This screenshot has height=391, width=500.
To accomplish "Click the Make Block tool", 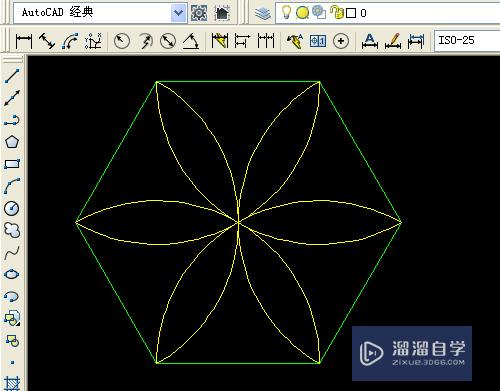I will (x=12, y=340).
